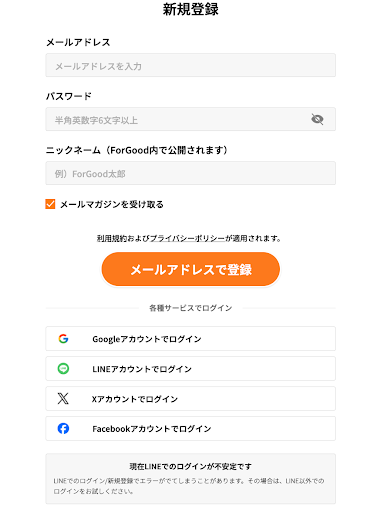Image resolution: width=384 pixels, height=512 pixels.
Task: Select Googleアカウントでログイン
Action: 190,339
